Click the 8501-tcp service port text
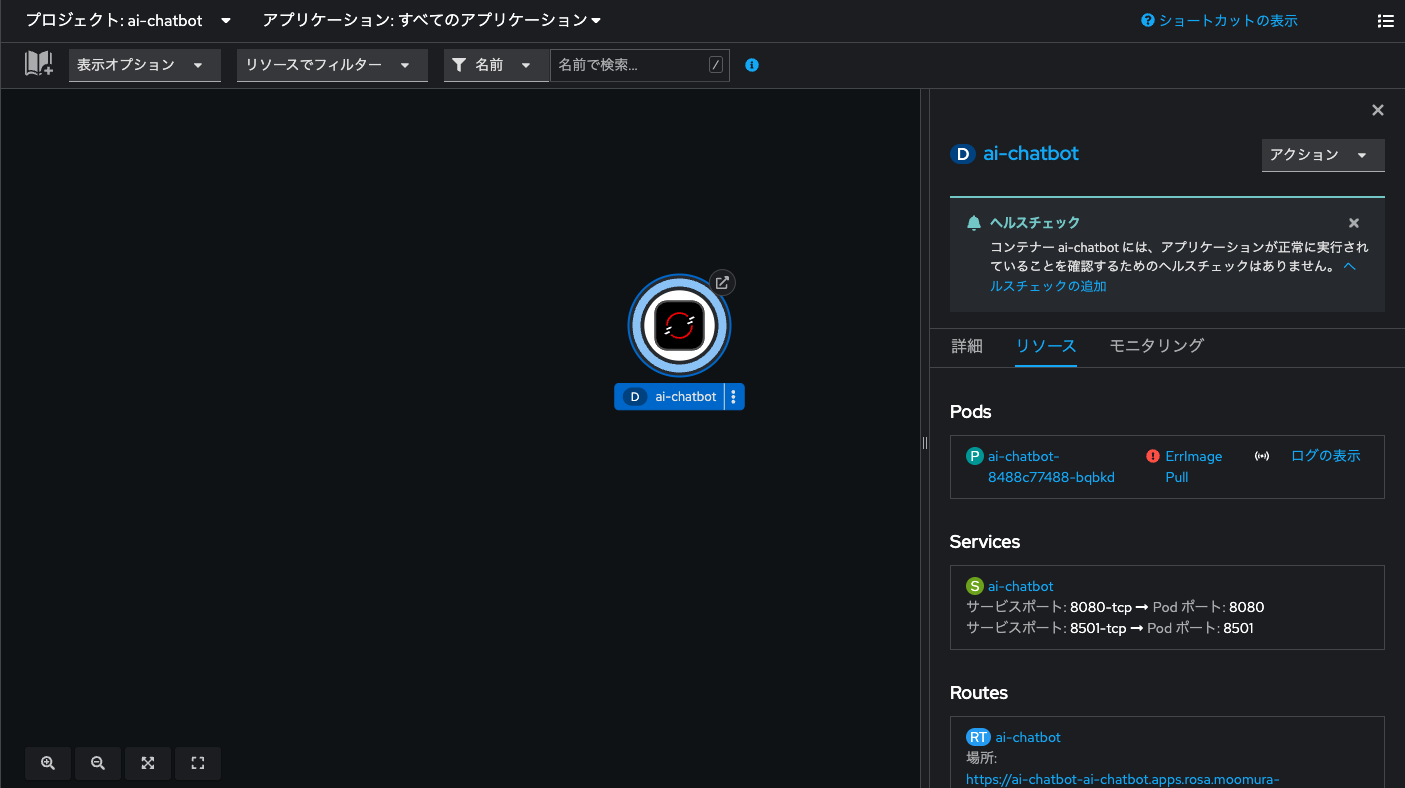The height and width of the screenshot is (788, 1405). [1098, 628]
